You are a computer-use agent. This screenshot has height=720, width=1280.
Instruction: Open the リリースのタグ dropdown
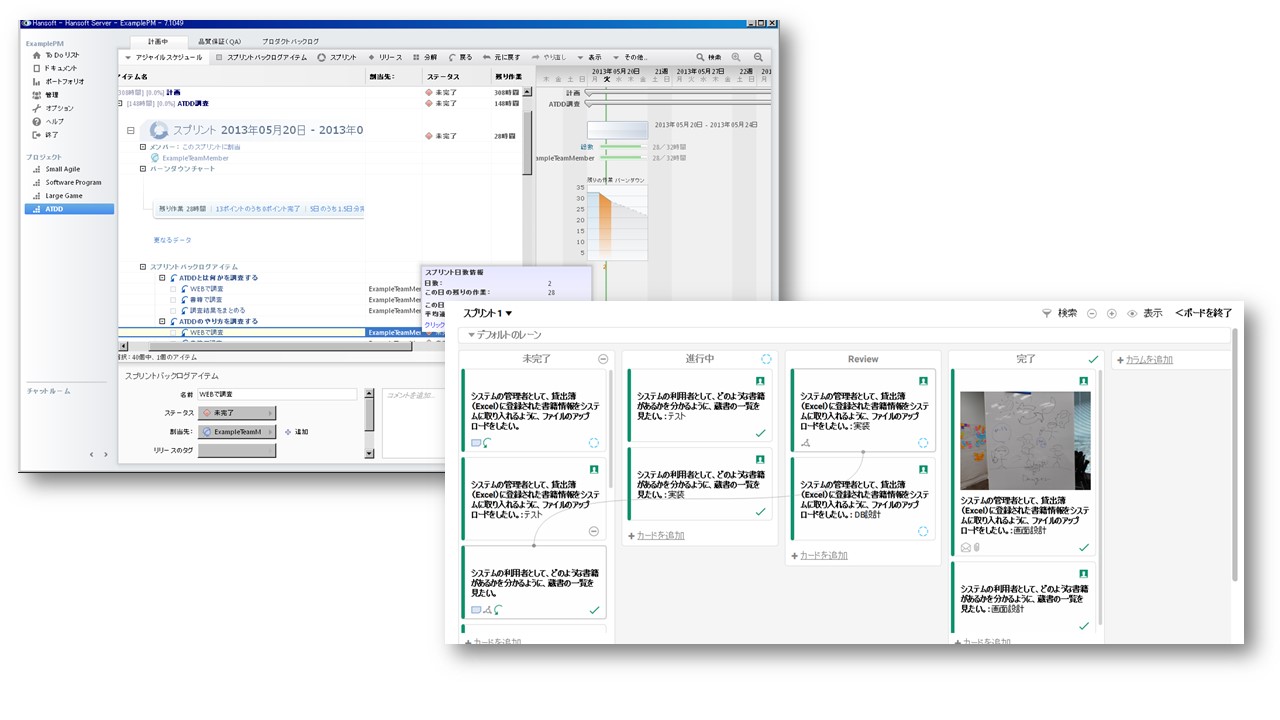[237, 451]
